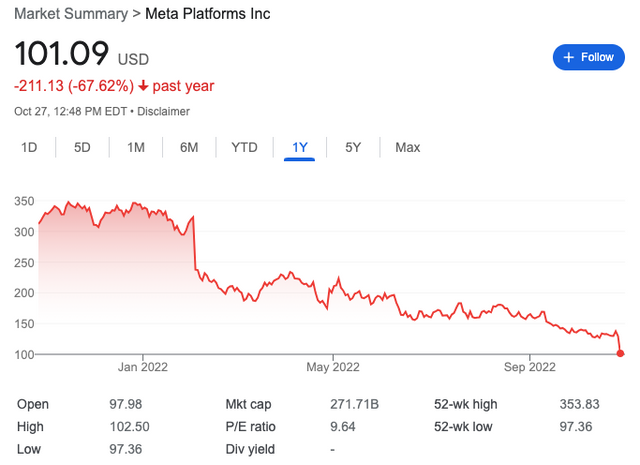
Task: Click the Jan 2022 axis label
Action: [143, 367]
